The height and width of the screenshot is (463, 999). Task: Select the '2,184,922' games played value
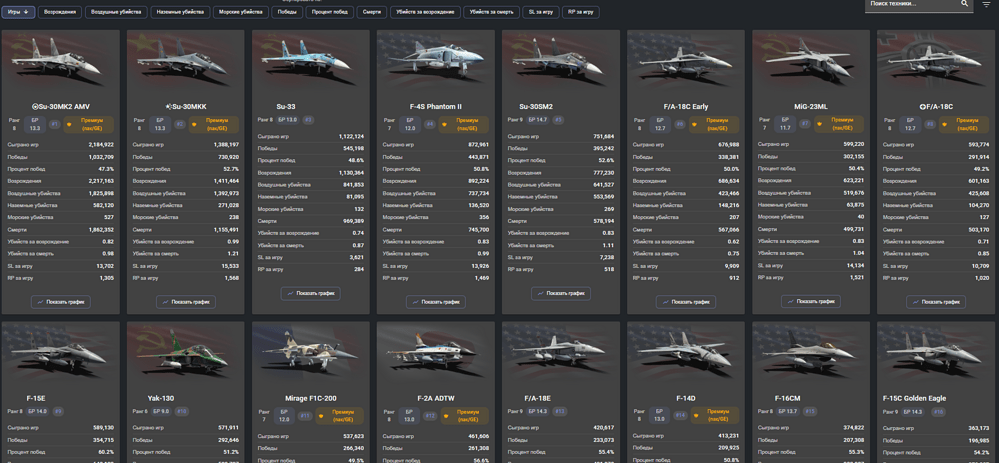point(101,145)
